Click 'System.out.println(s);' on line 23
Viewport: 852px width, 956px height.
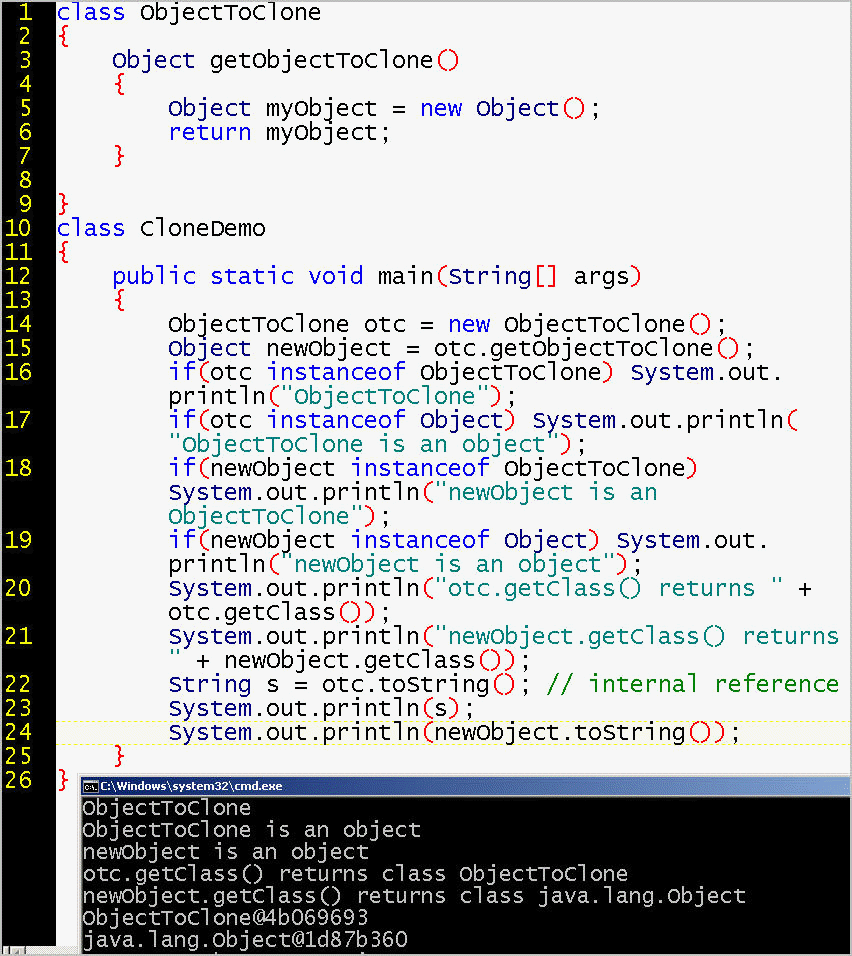click(321, 708)
